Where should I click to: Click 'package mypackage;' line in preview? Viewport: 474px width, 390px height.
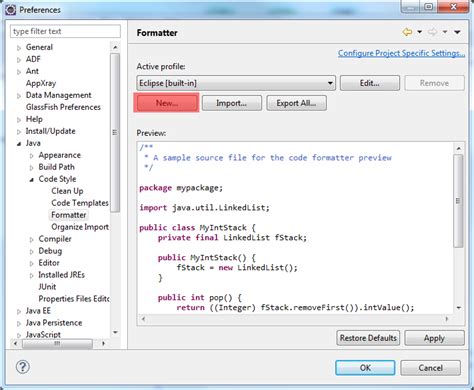(181, 188)
